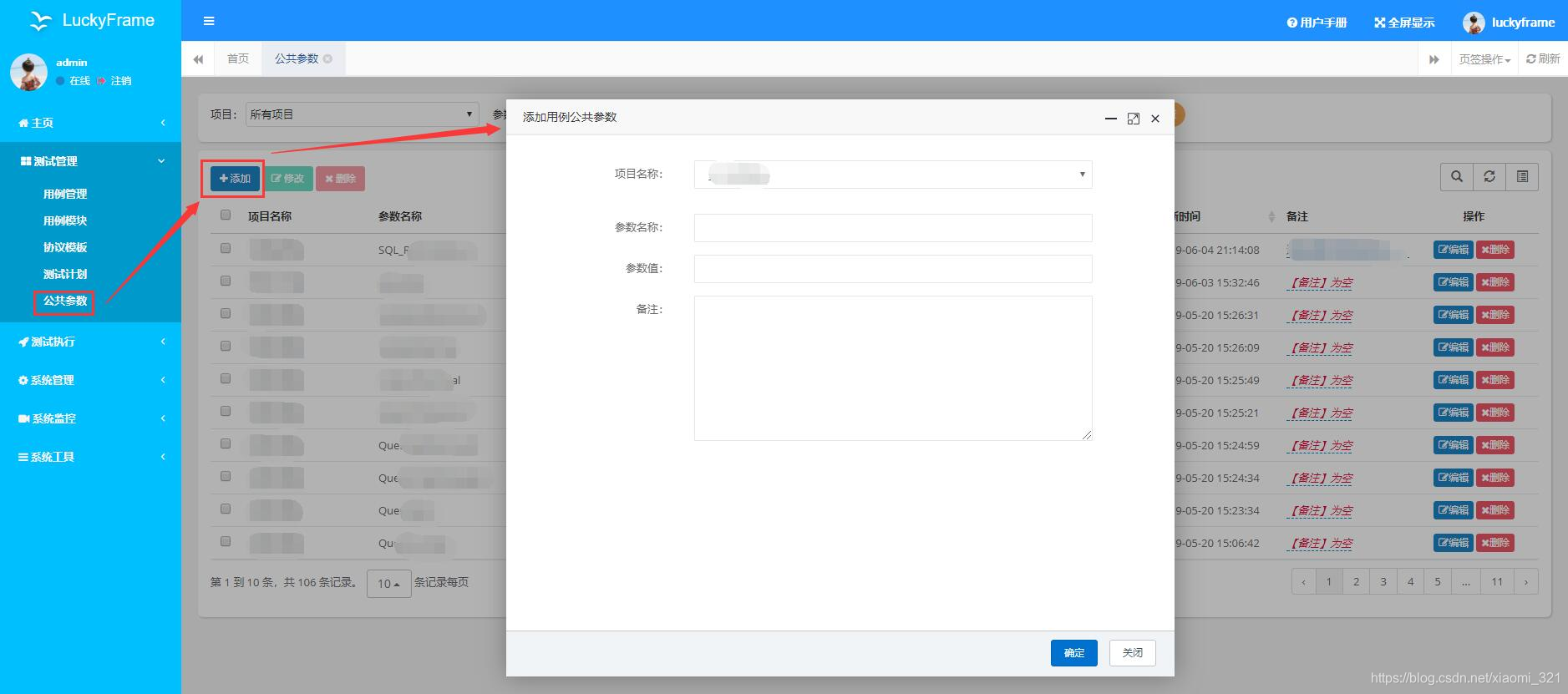This screenshot has height=694, width=1568.
Task: Edit the 备注为空 link on the 15:32:46 row
Action: [1320, 283]
